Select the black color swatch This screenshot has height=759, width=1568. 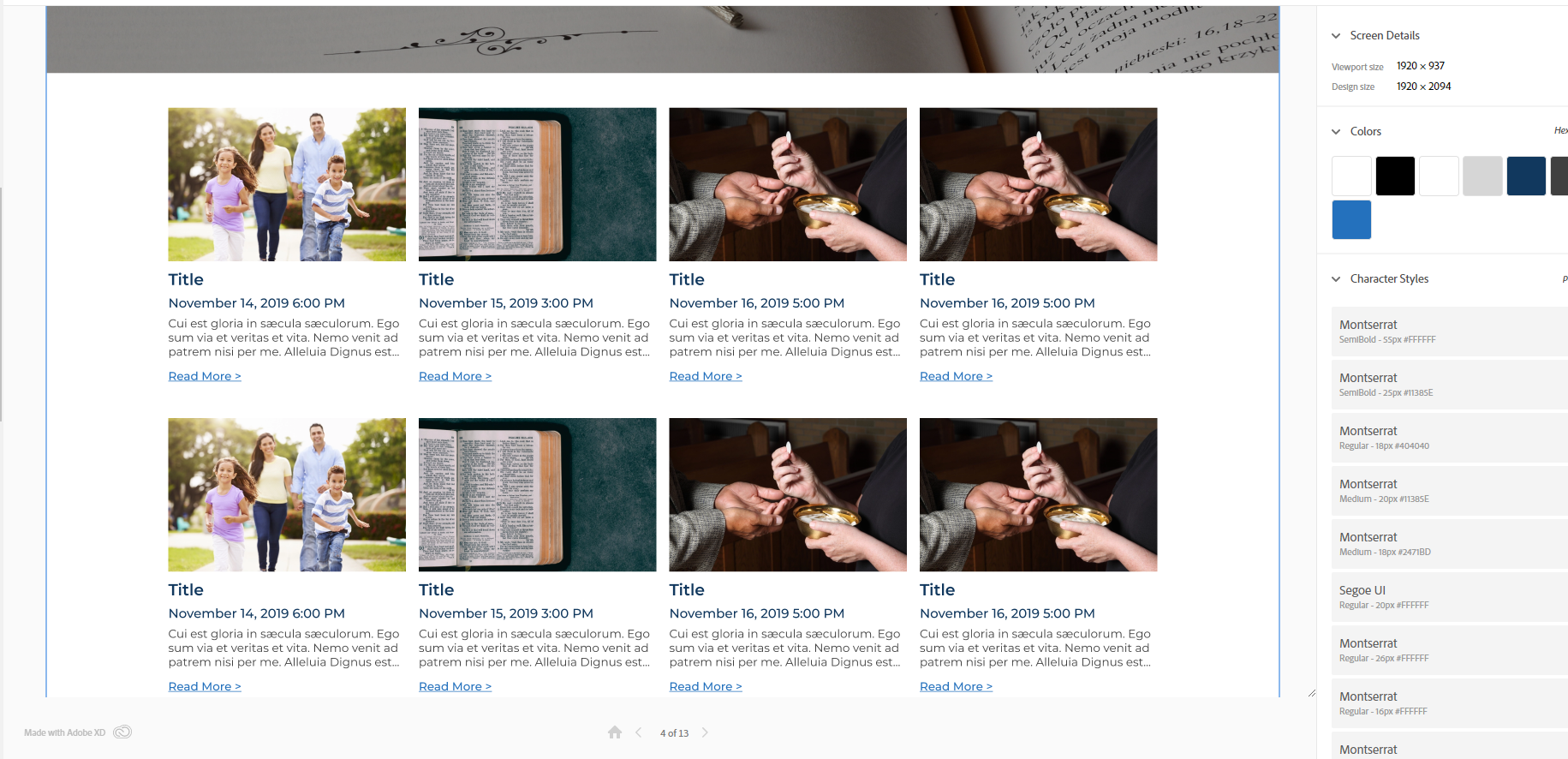pyautogui.click(x=1395, y=176)
